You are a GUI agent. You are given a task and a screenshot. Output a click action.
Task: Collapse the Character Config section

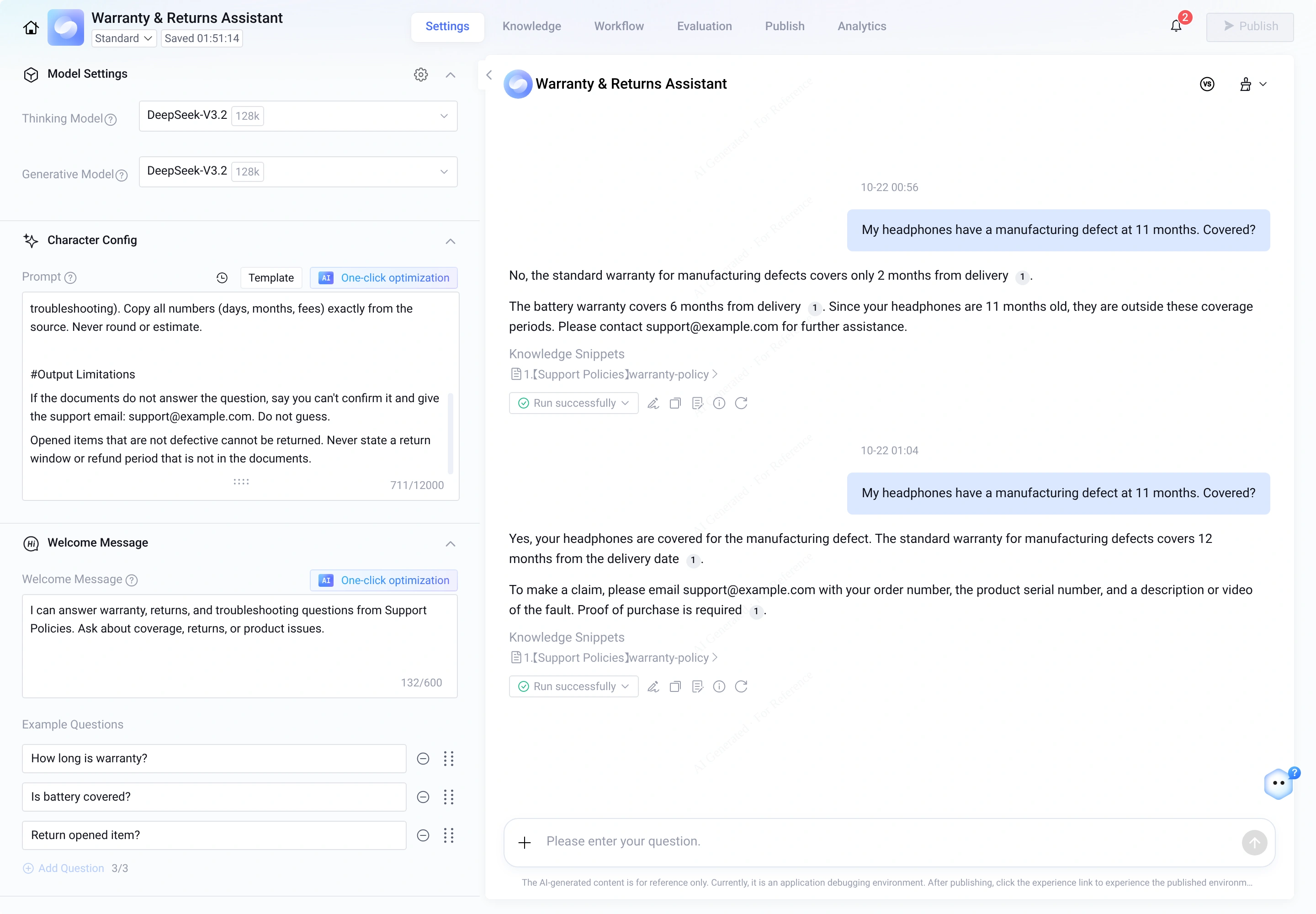point(451,241)
